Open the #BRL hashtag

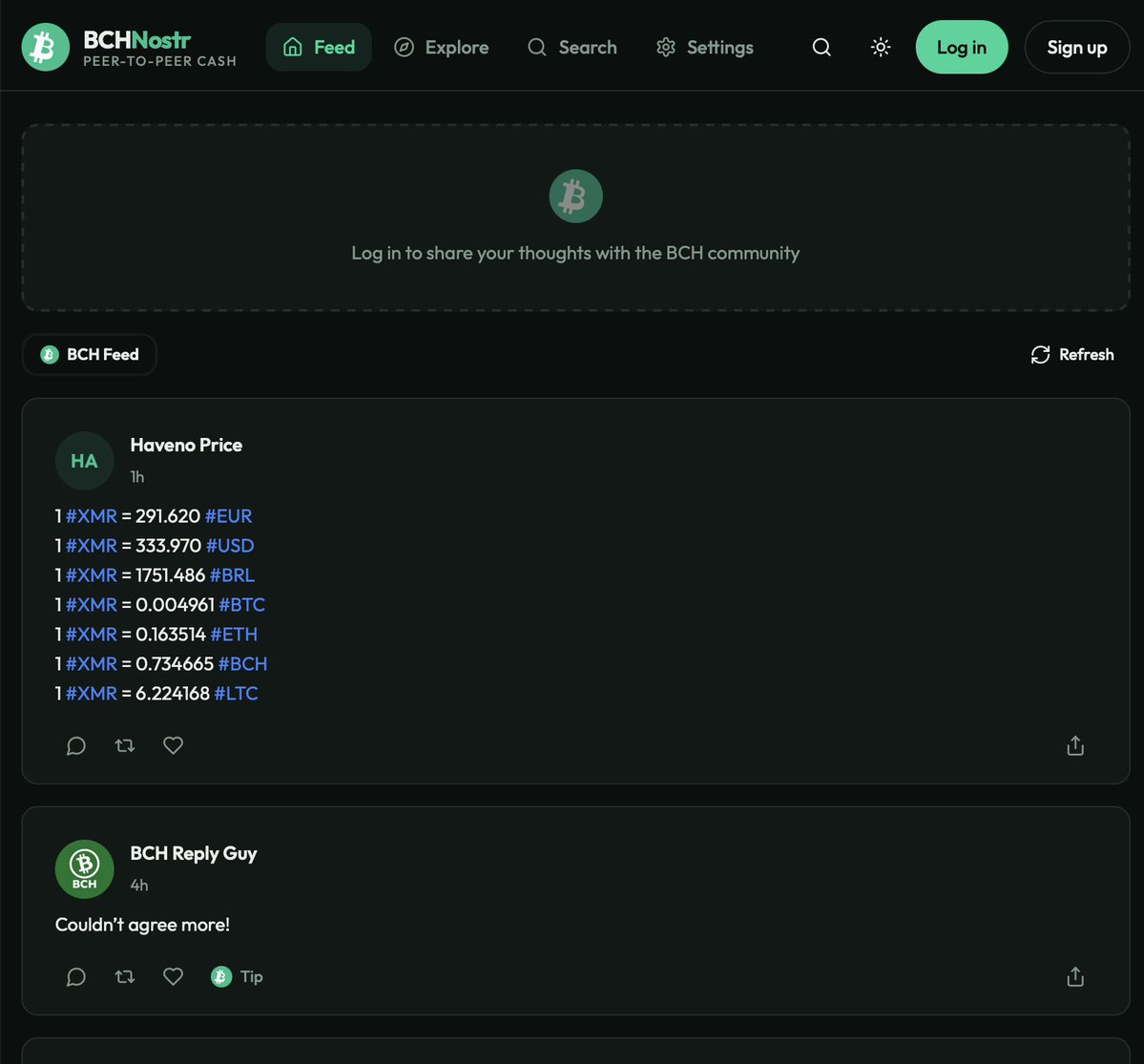pos(232,575)
